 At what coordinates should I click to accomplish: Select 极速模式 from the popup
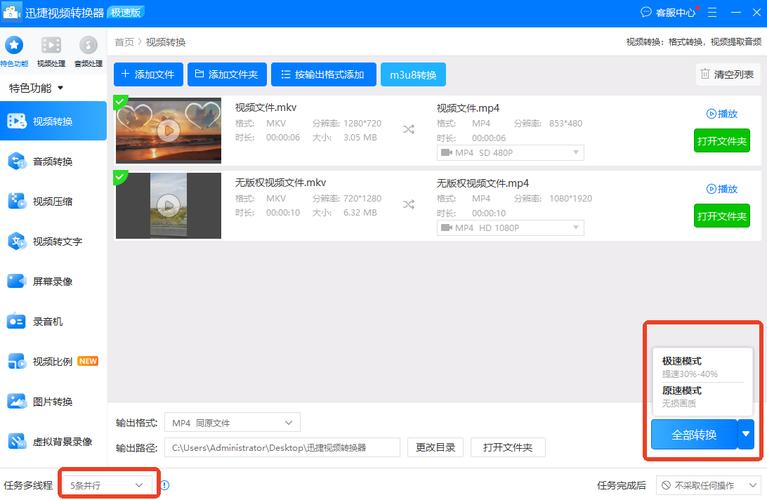click(x=702, y=367)
